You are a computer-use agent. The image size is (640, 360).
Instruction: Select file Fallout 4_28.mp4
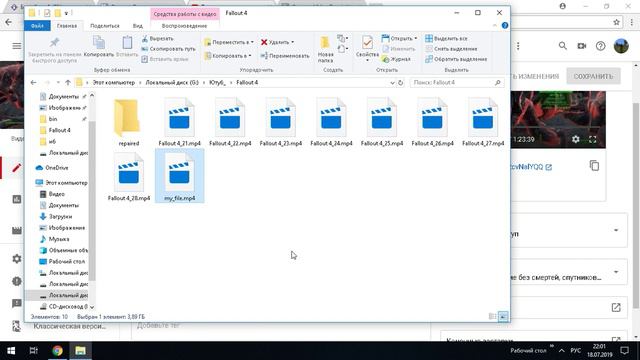pyautogui.click(x=129, y=176)
